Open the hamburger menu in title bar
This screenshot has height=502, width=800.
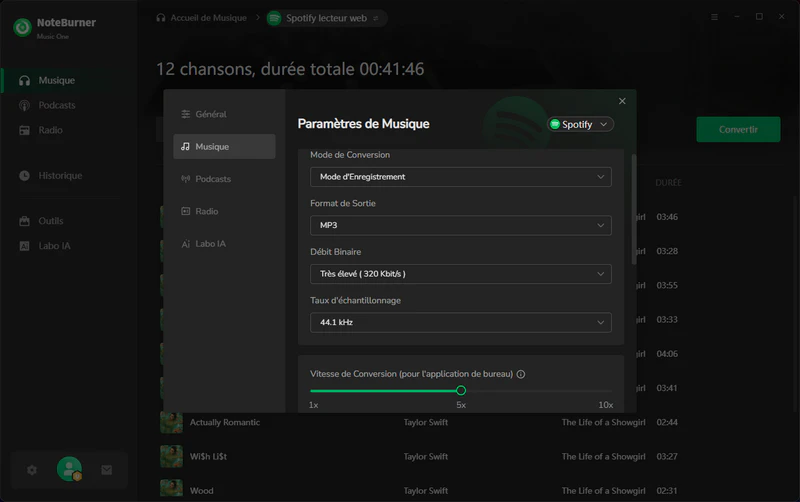point(714,17)
